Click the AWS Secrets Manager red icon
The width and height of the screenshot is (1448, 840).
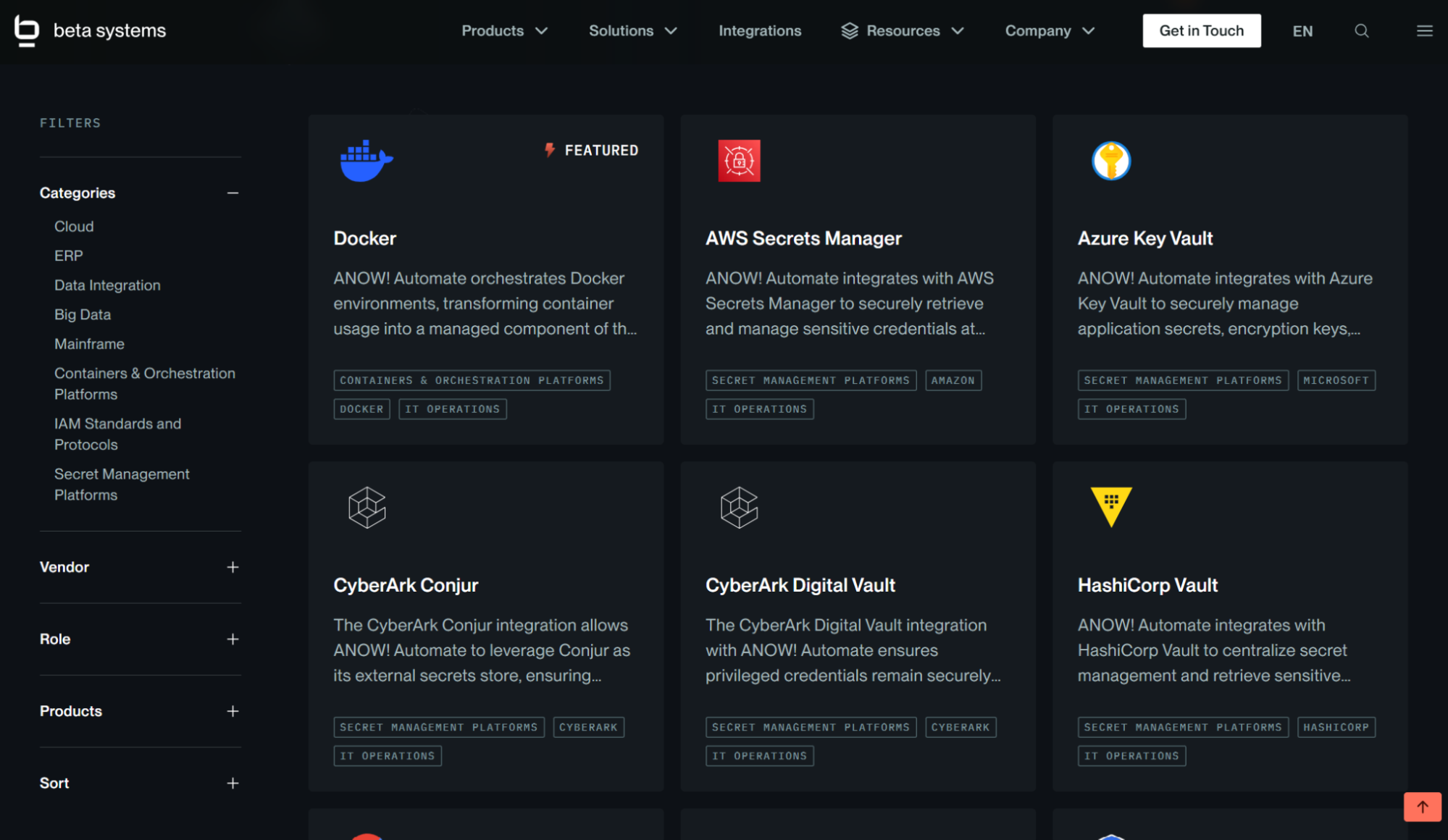739,160
